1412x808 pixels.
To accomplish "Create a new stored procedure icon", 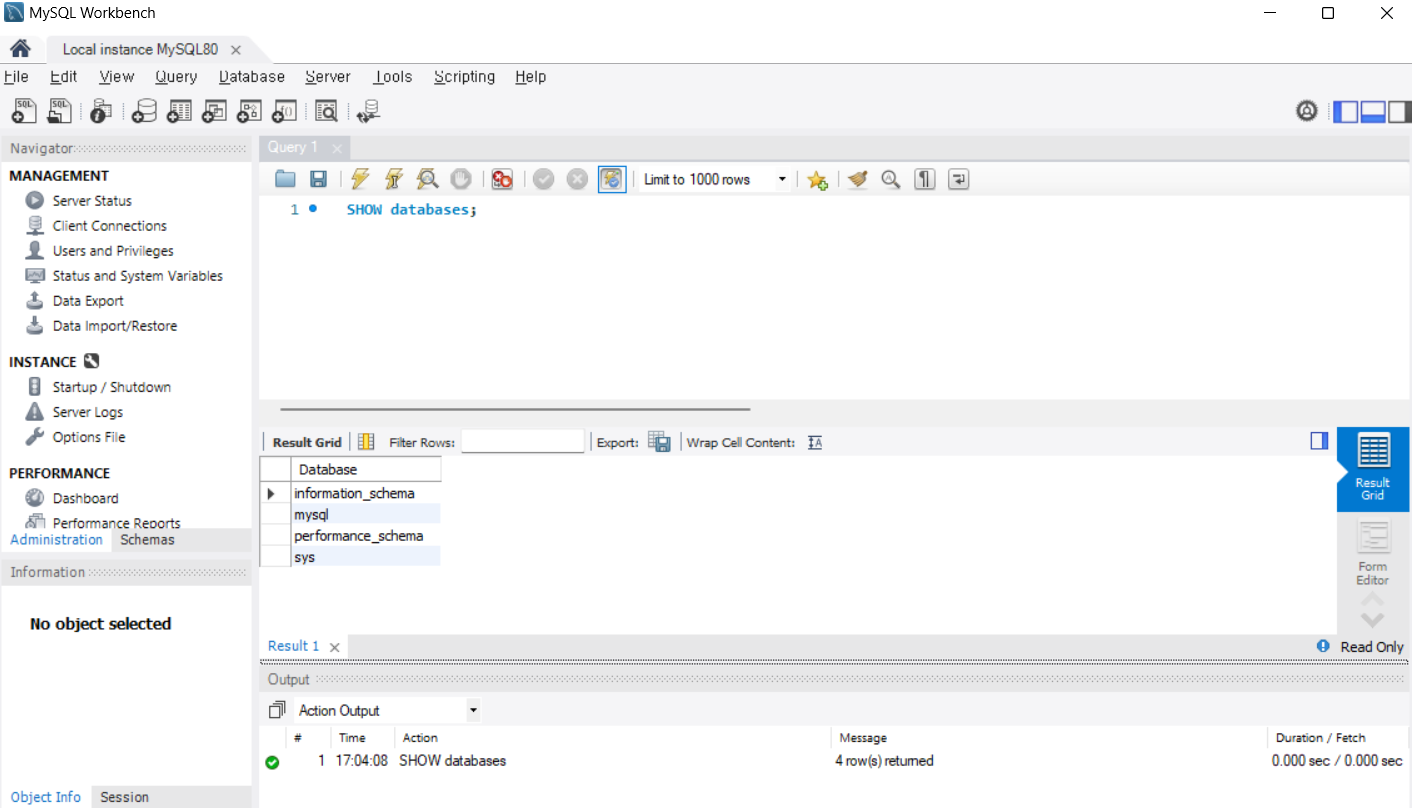I will pos(249,111).
